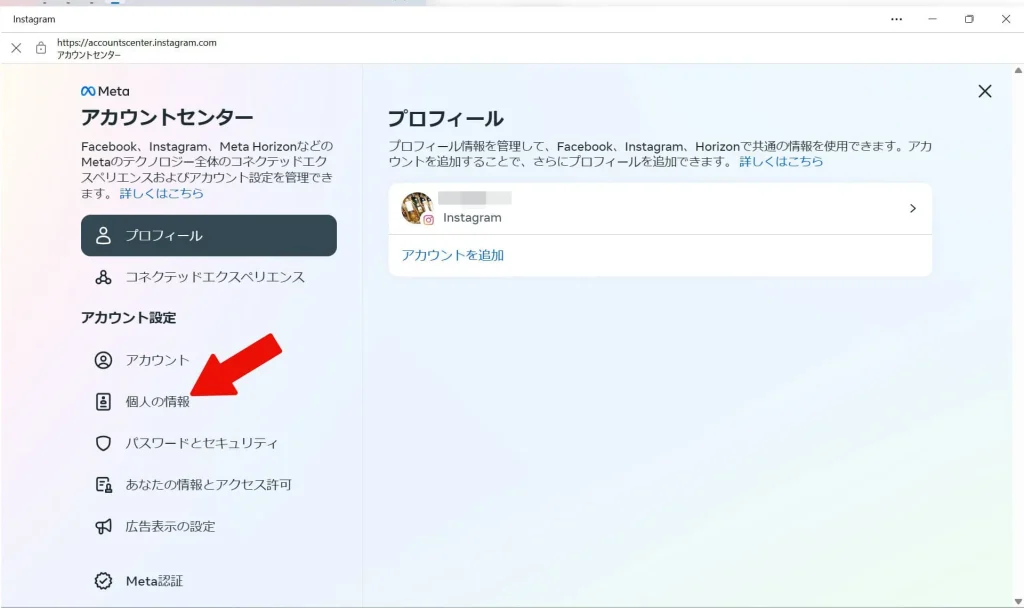Open 広告表示の設定
Image resolution: width=1024 pixels, height=608 pixels.
click(x=208, y=526)
